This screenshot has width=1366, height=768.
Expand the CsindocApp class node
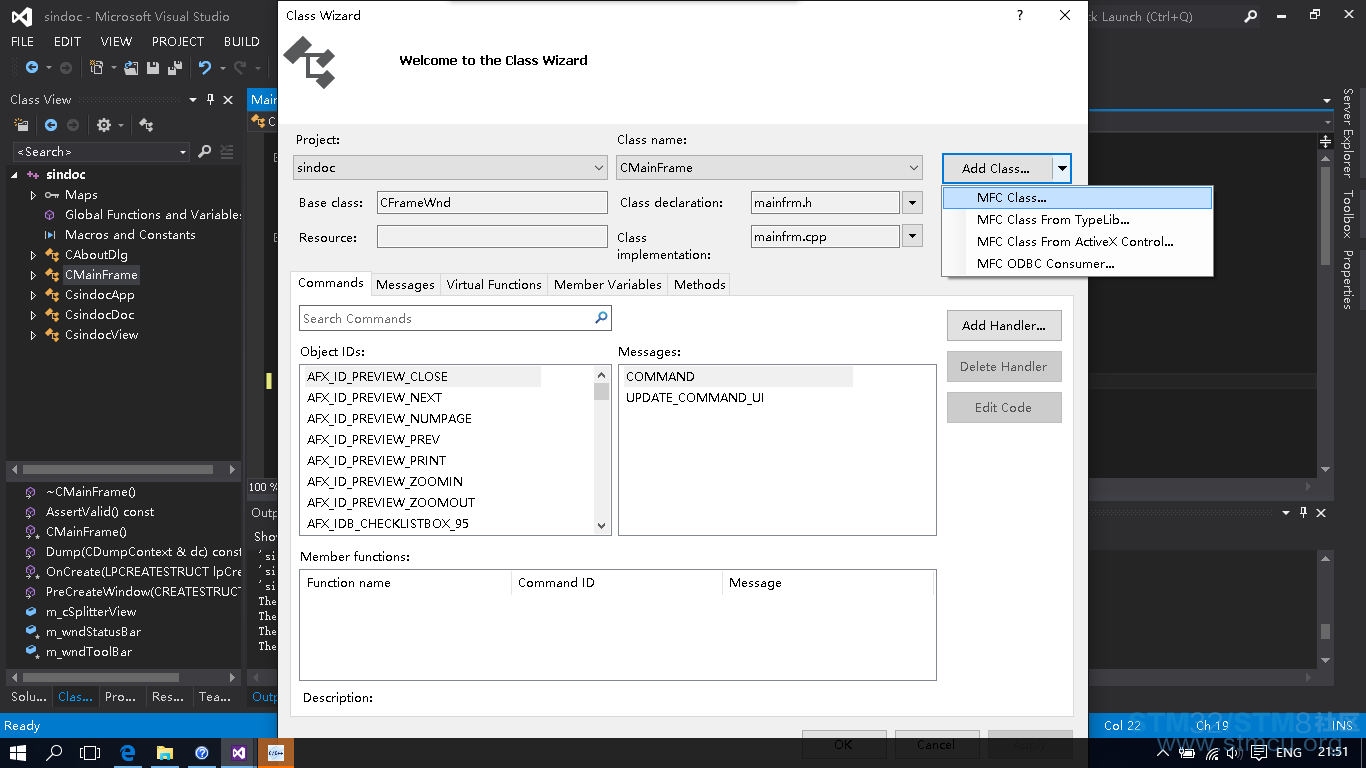(x=33, y=295)
